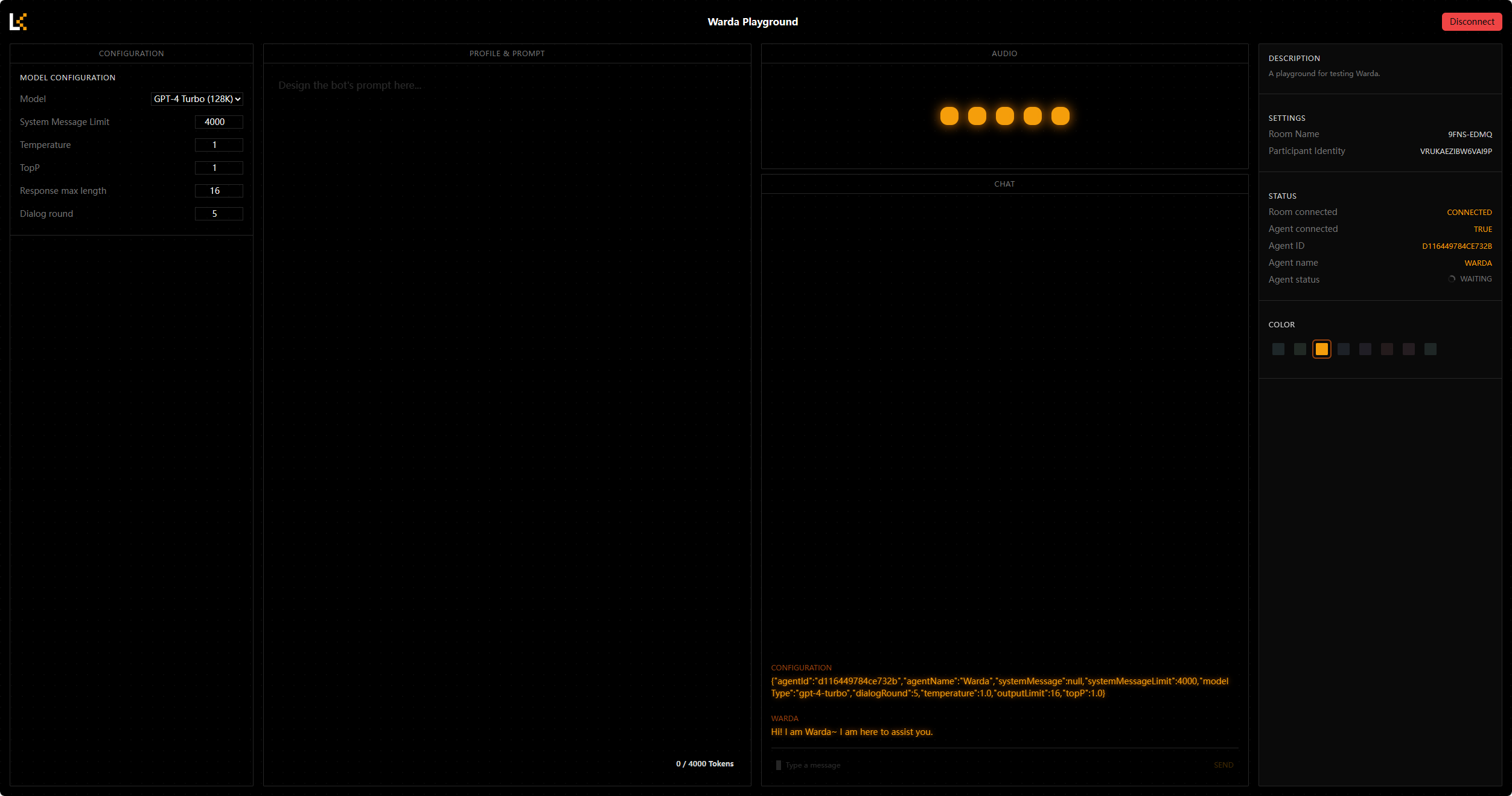Select the second color swatch
1512x796 pixels.
(x=1300, y=349)
